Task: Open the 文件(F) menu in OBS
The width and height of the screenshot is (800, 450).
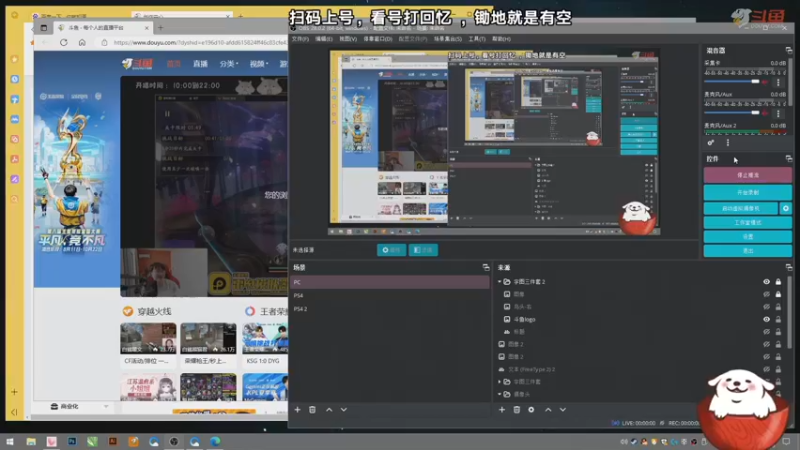Action: pos(300,39)
